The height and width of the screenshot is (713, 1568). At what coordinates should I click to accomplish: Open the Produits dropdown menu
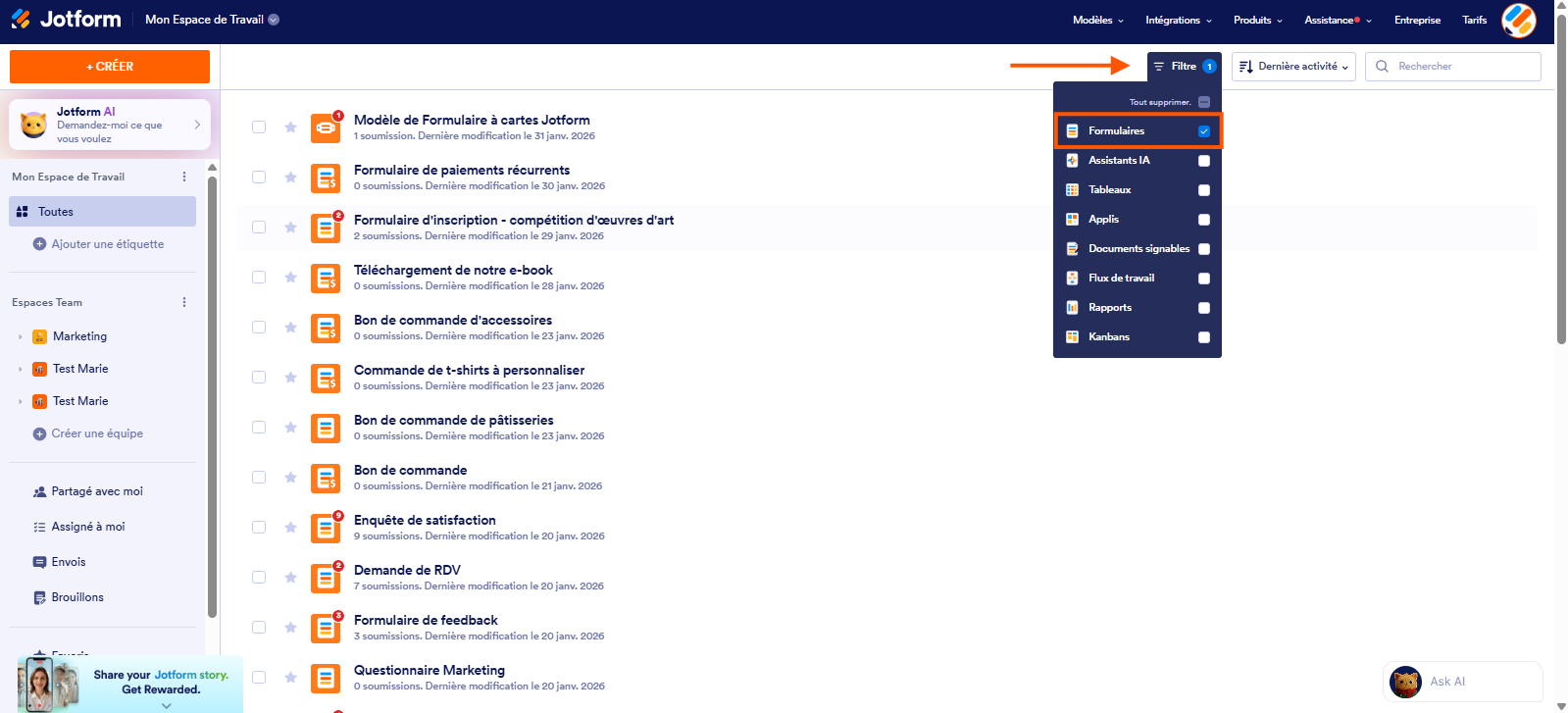[1258, 20]
